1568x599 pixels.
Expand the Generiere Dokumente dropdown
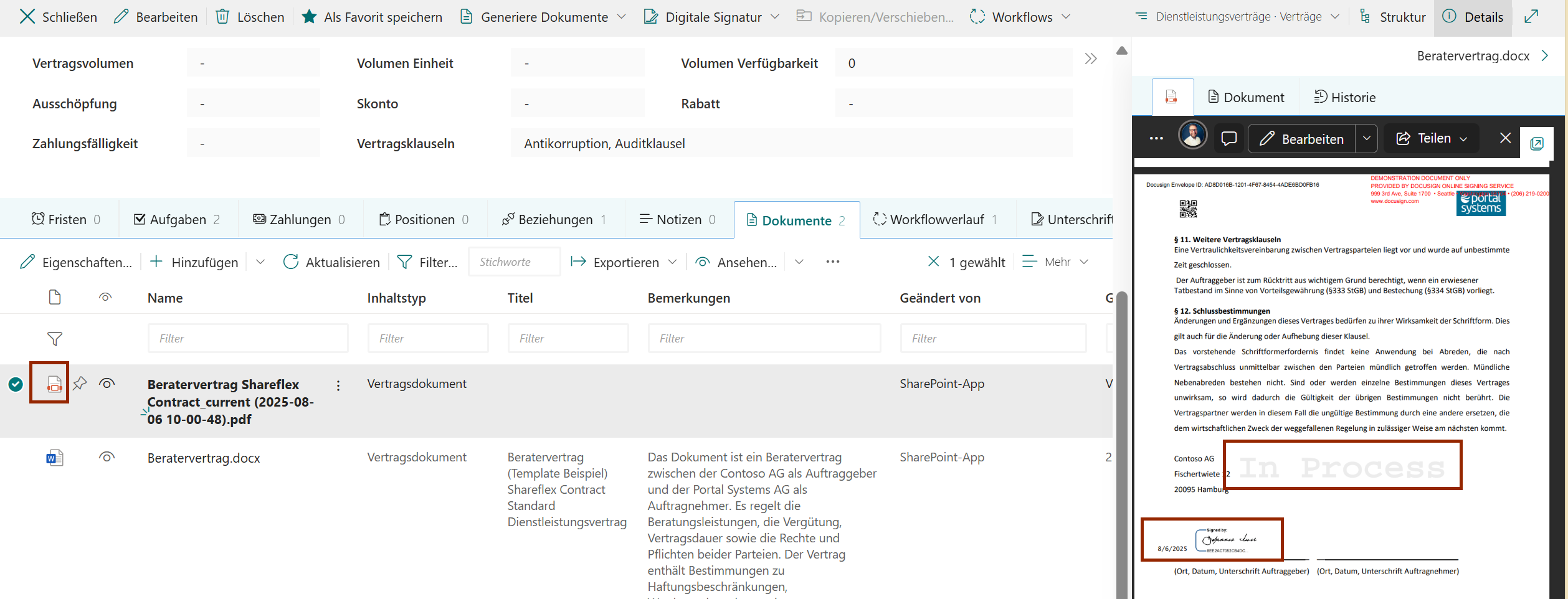tap(621, 17)
